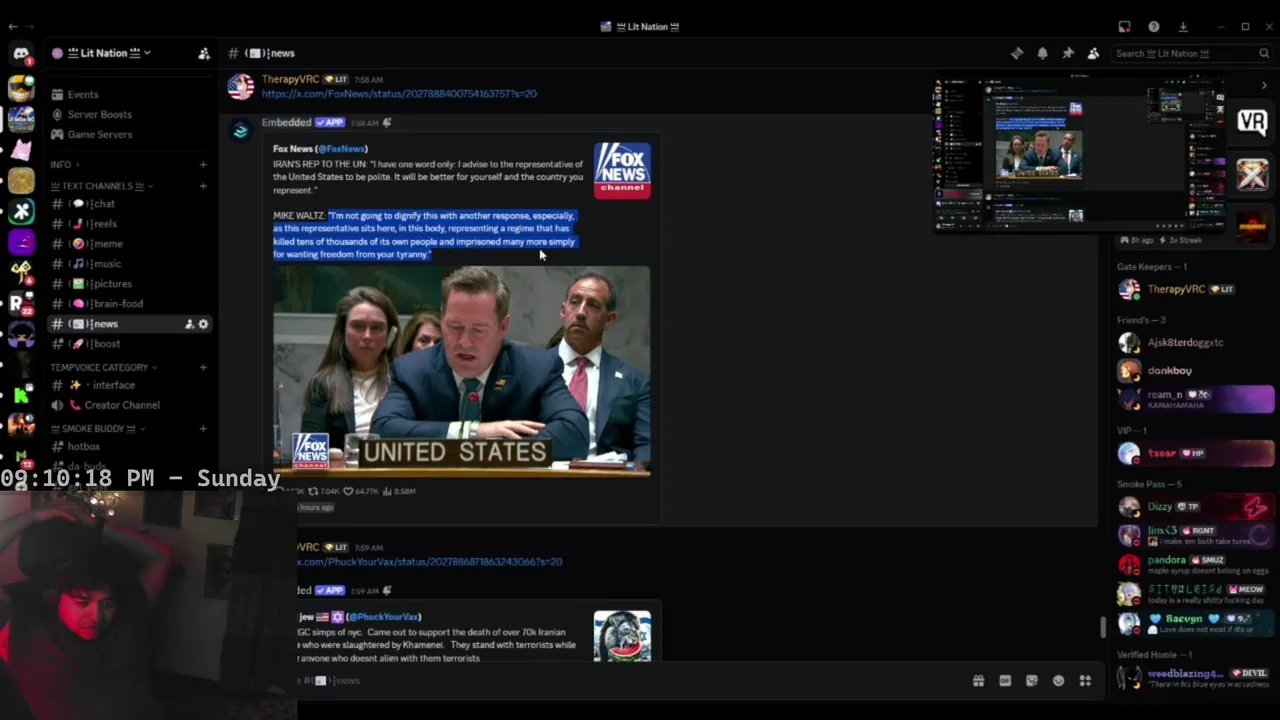This screenshot has width=1280, height=720.
Task: Add channel to TEXT CHANNELS plus icon
Action: pyautogui.click(x=203, y=186)
